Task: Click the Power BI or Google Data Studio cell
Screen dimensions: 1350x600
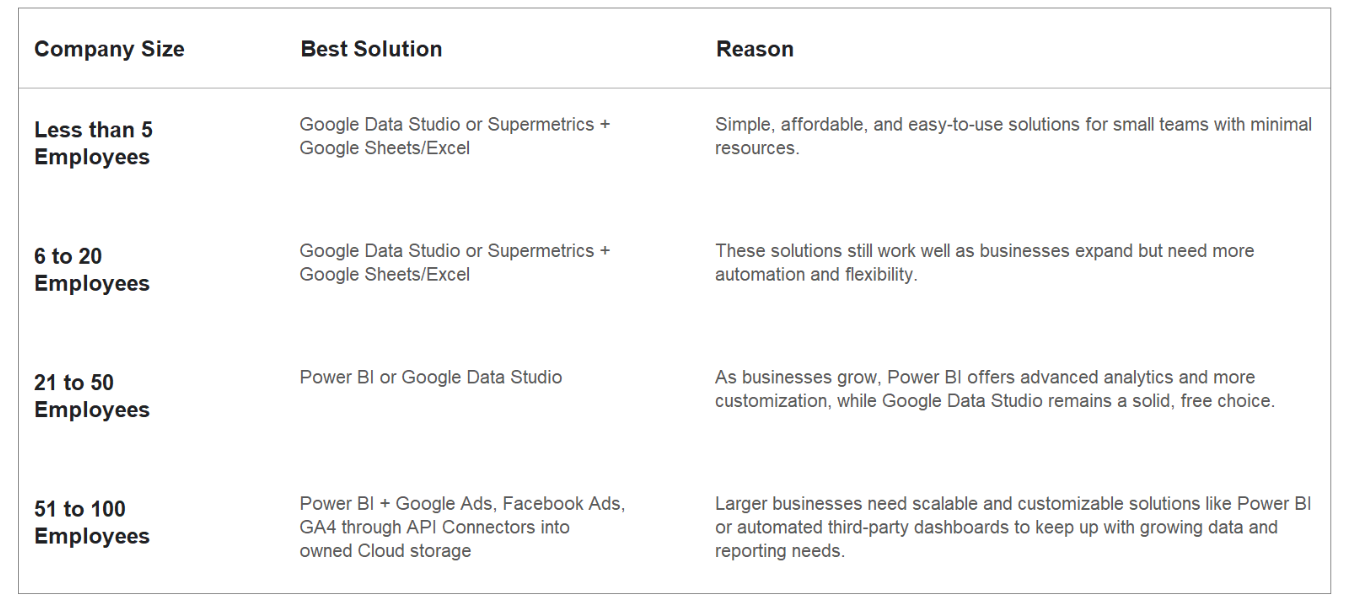Action: [431, 377]
